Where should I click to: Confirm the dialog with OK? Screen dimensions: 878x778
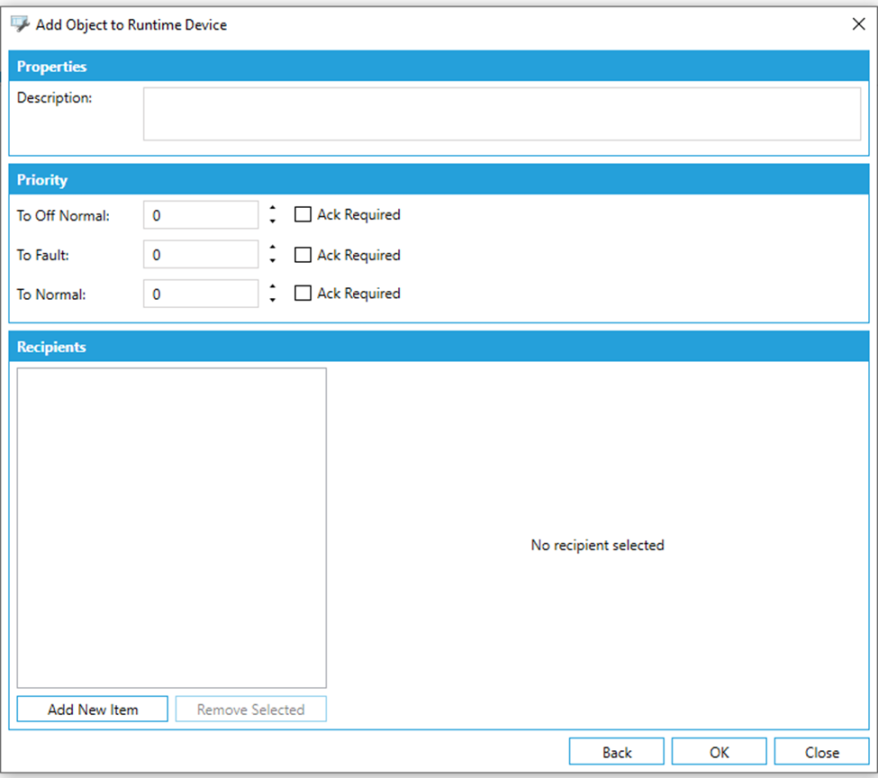click(x=719, y=752)
